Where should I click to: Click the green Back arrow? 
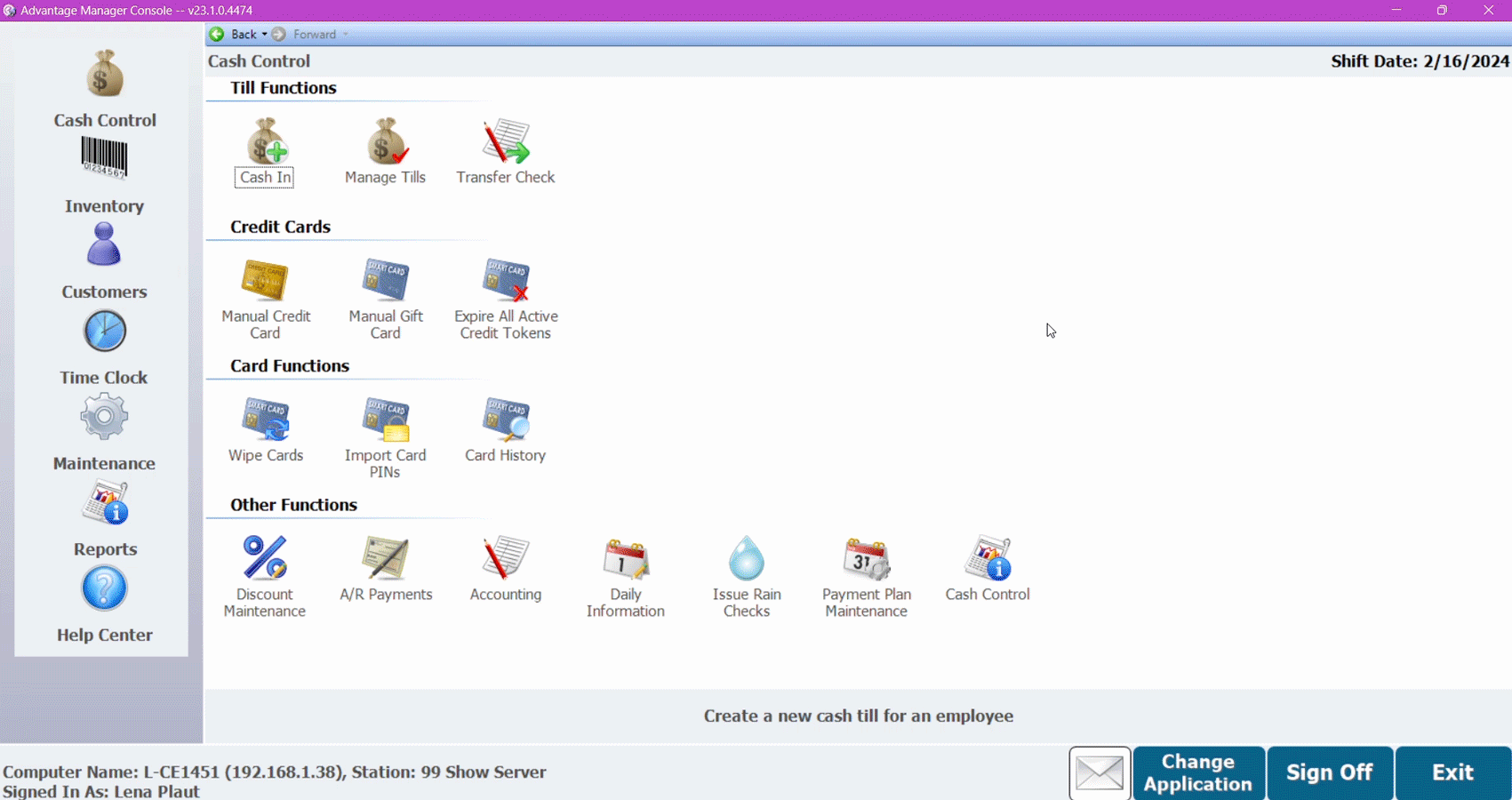click(217, 35)
